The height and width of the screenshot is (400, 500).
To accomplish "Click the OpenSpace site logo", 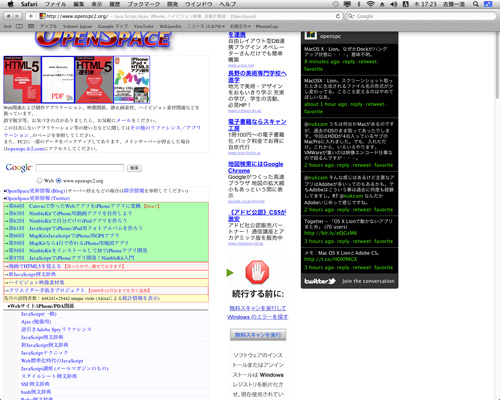I will (x=103, y=39).
